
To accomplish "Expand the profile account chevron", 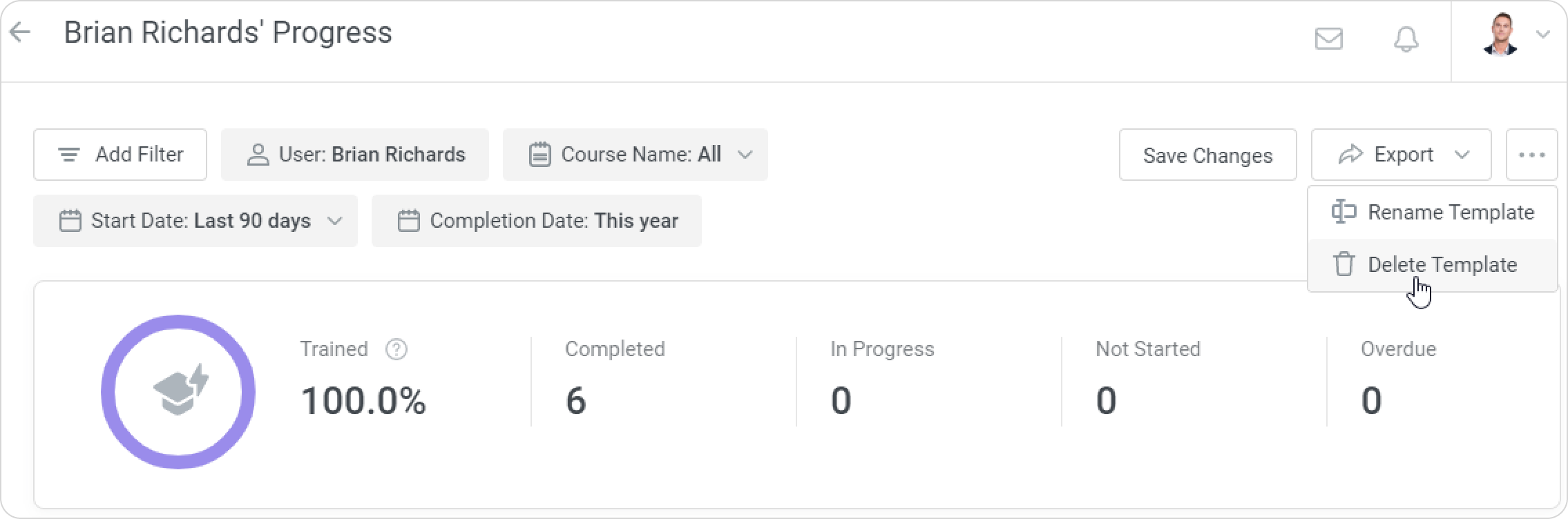I will (x=1542, y=35).
